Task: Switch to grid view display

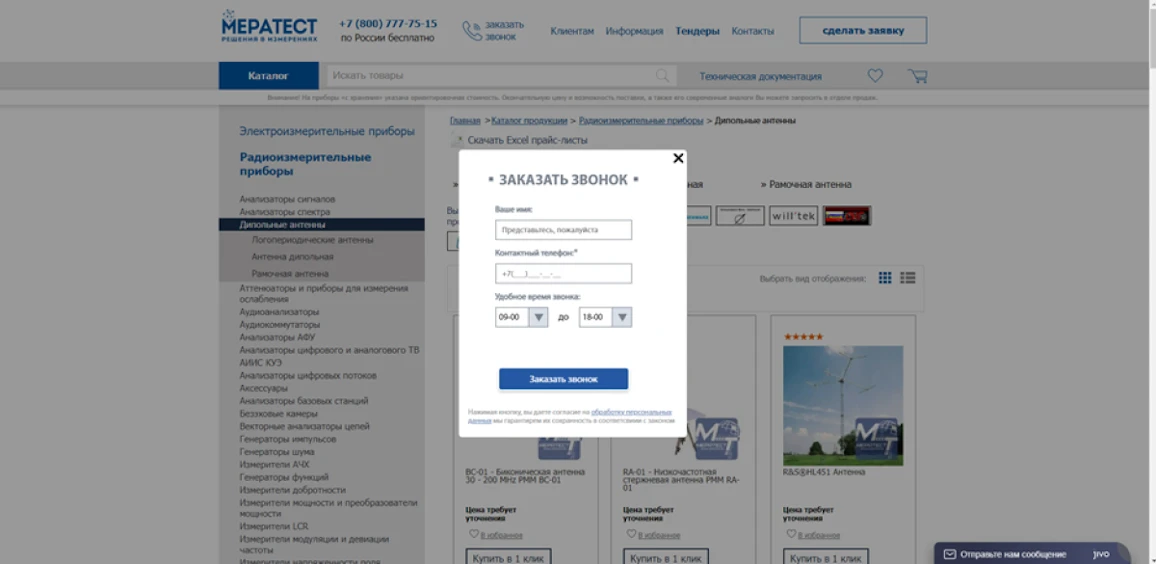Action: coord(885,278)
